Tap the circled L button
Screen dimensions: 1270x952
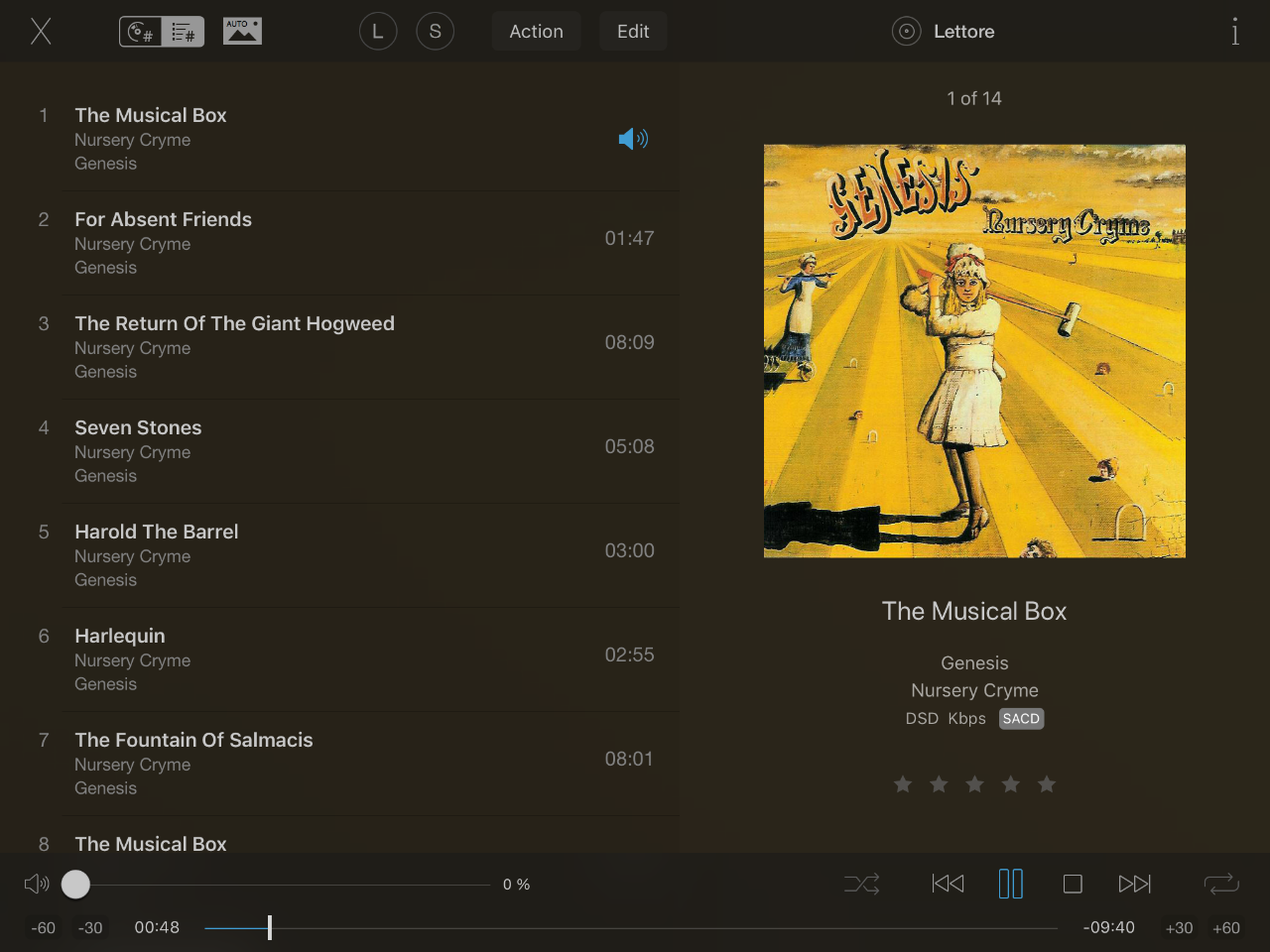[378, 32]
